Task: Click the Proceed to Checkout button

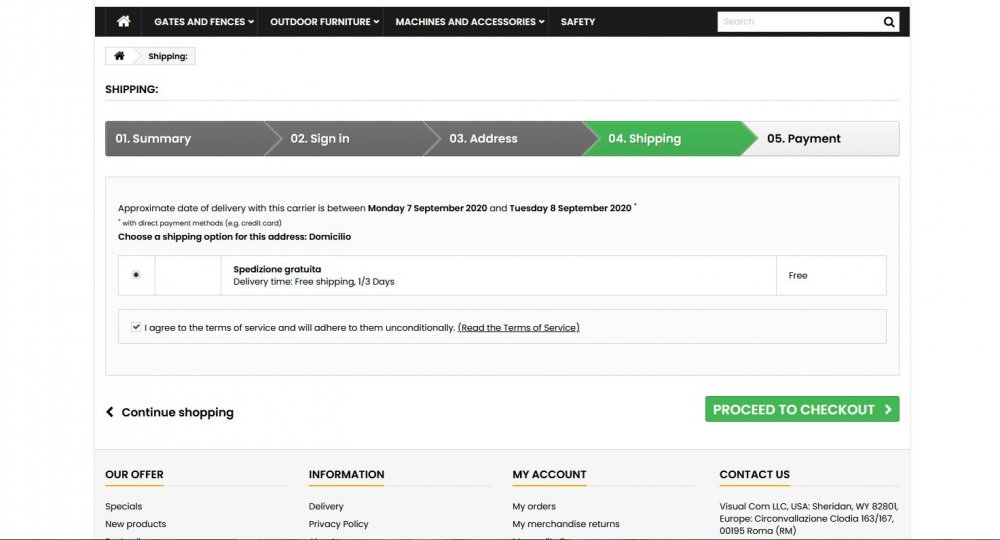Action: 802,409
